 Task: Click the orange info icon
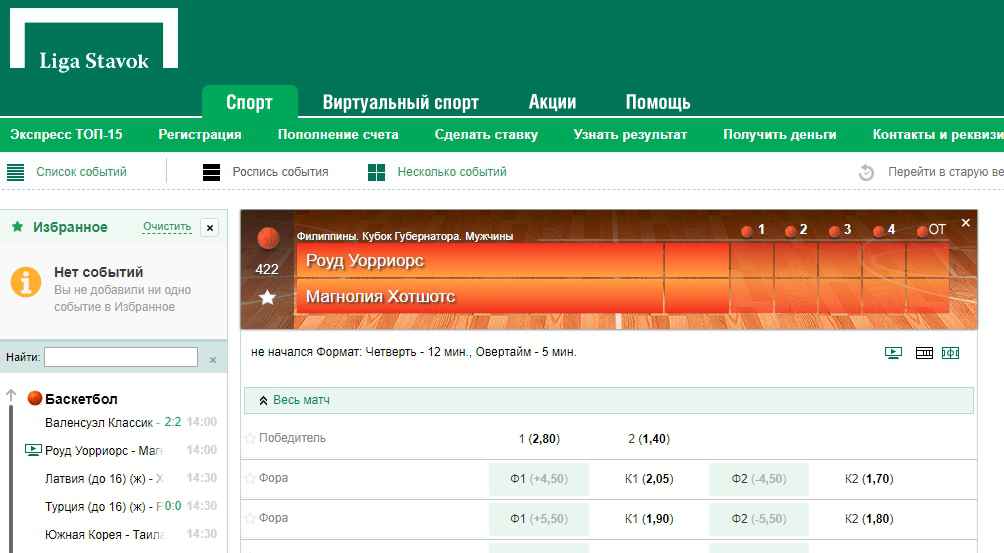coord(26,282)
